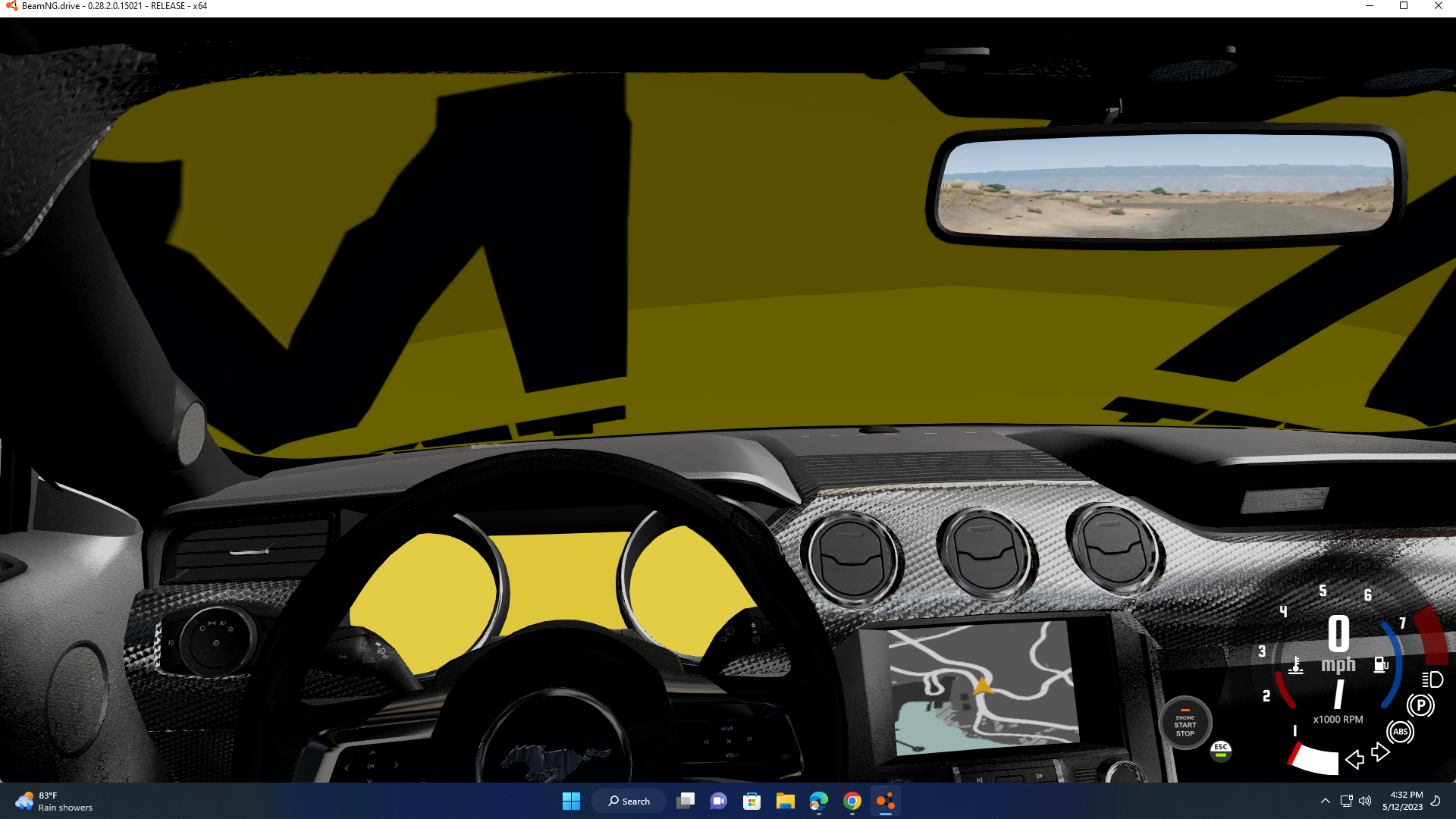Click the white gear indicator bar
The width and height of the screenshot is (1456, 819).
click(x=1316, y=760)
